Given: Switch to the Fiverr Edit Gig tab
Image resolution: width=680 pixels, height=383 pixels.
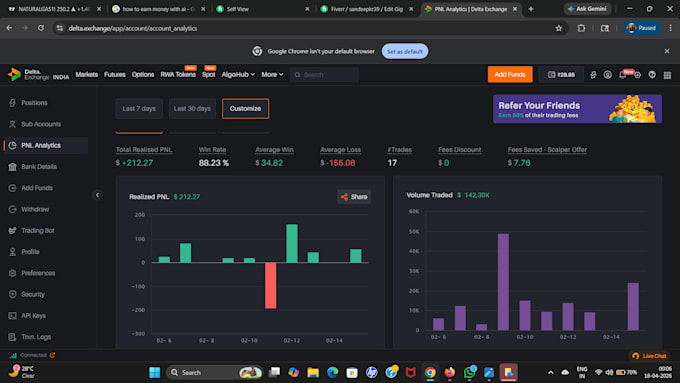Looking at the screenshot, I should tap(366, 9).
